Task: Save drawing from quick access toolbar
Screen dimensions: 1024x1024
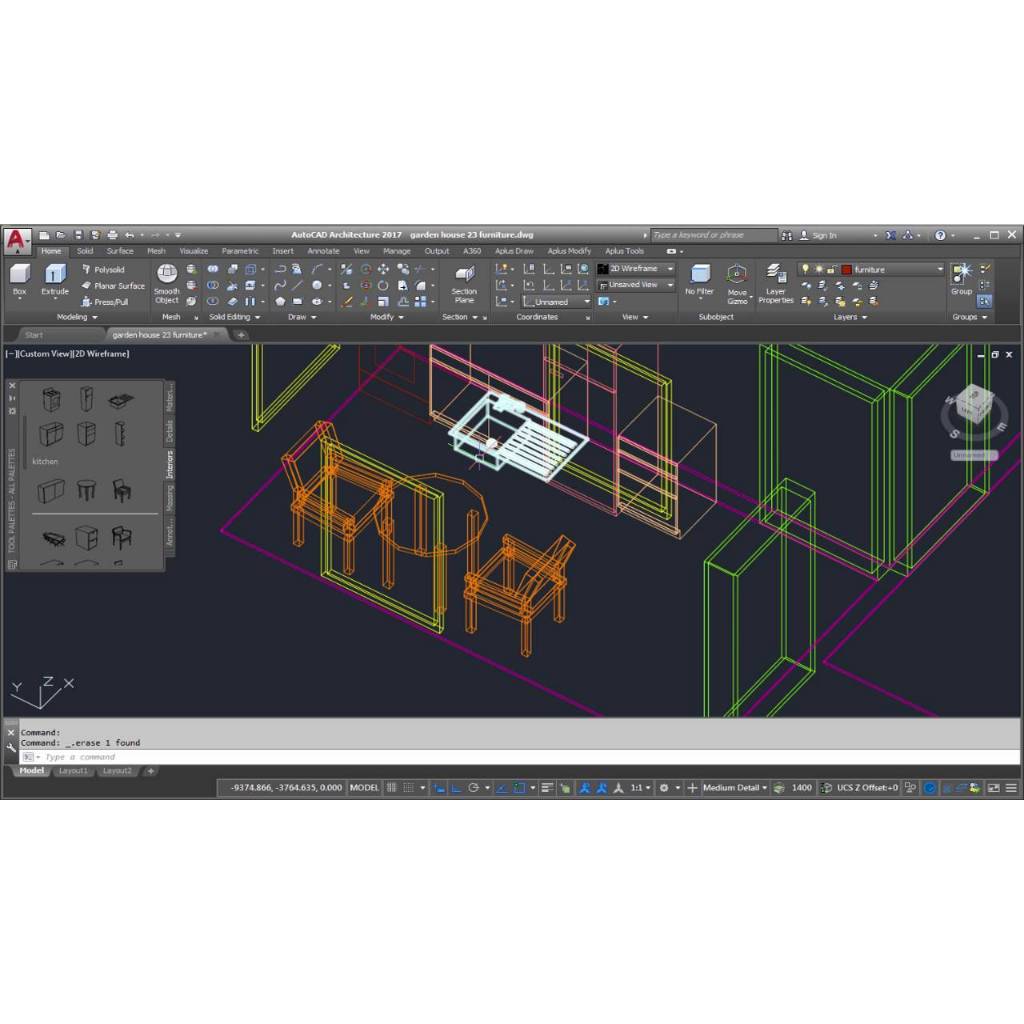Action: (x=78, y=235)
